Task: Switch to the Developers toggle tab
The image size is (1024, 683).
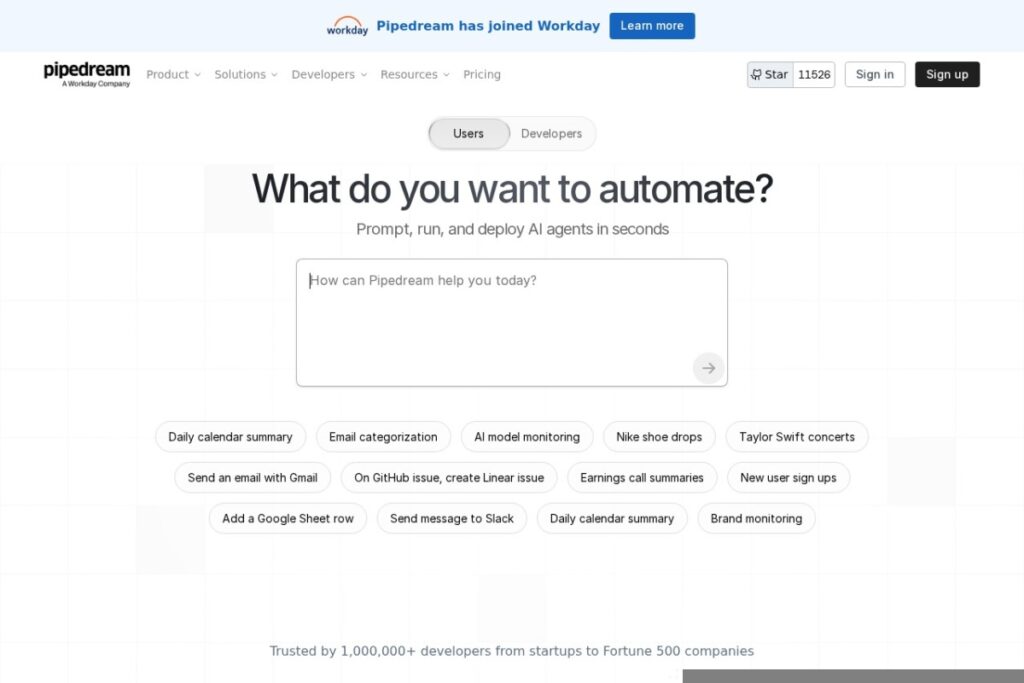Action: point(551,134)
